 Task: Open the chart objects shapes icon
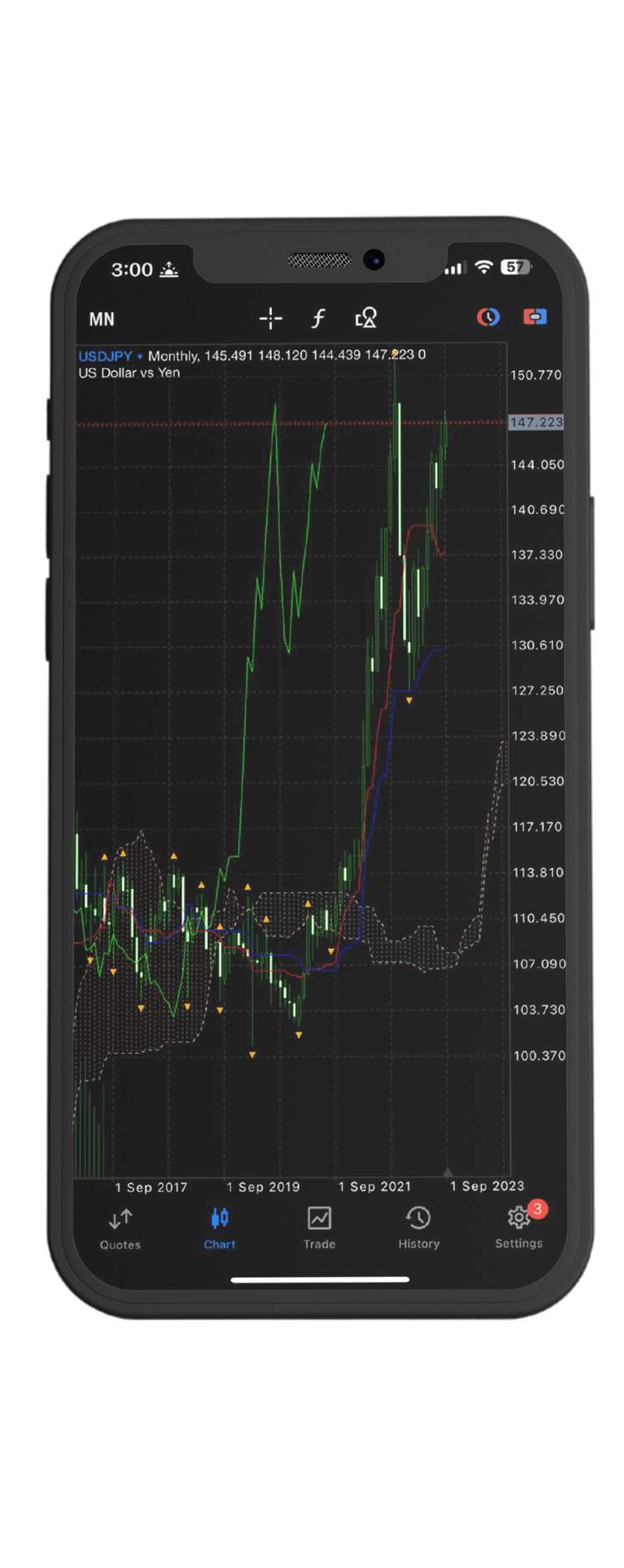pyautogui.click(x=366, y=318)
